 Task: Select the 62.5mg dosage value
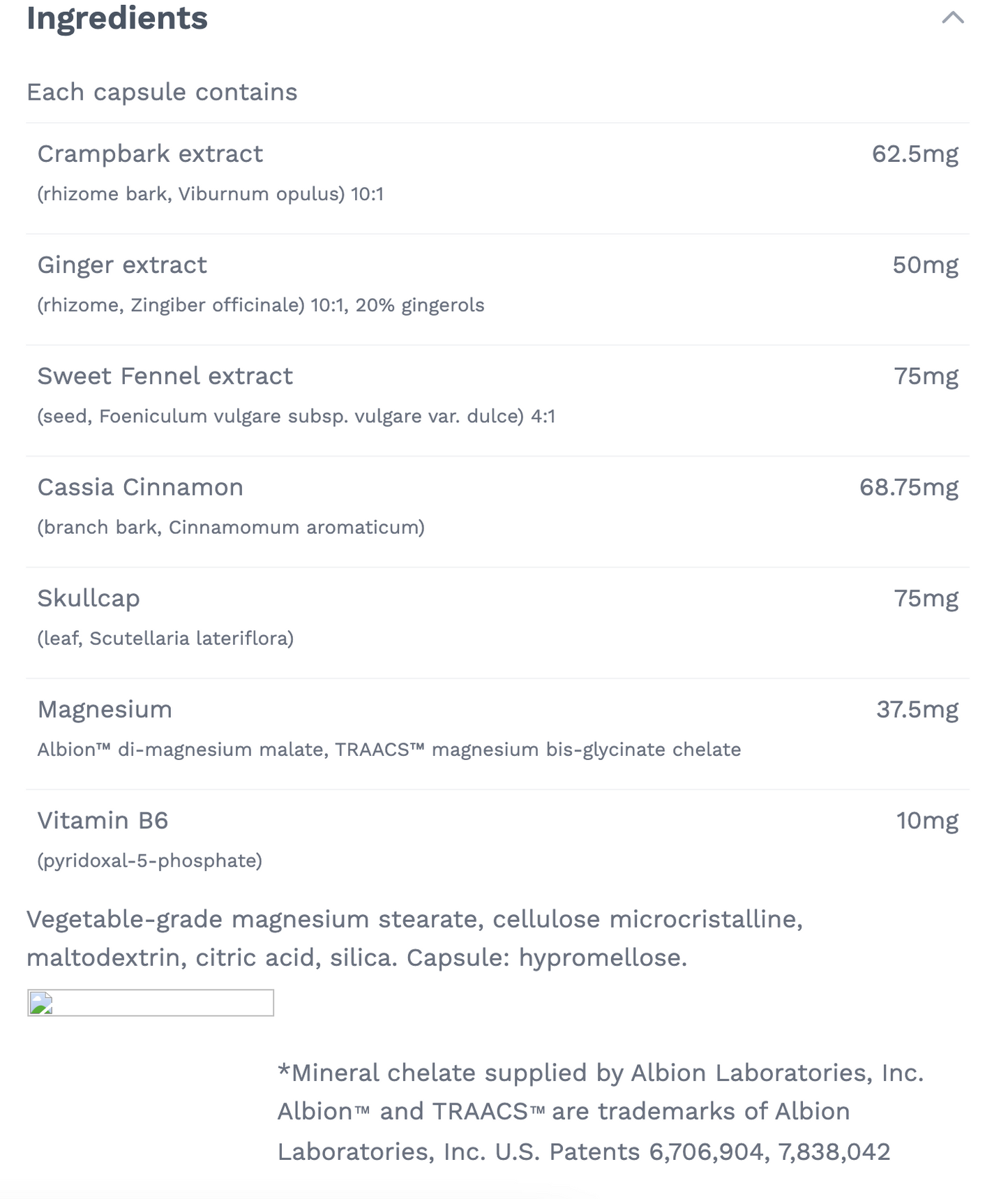(916, 154)
